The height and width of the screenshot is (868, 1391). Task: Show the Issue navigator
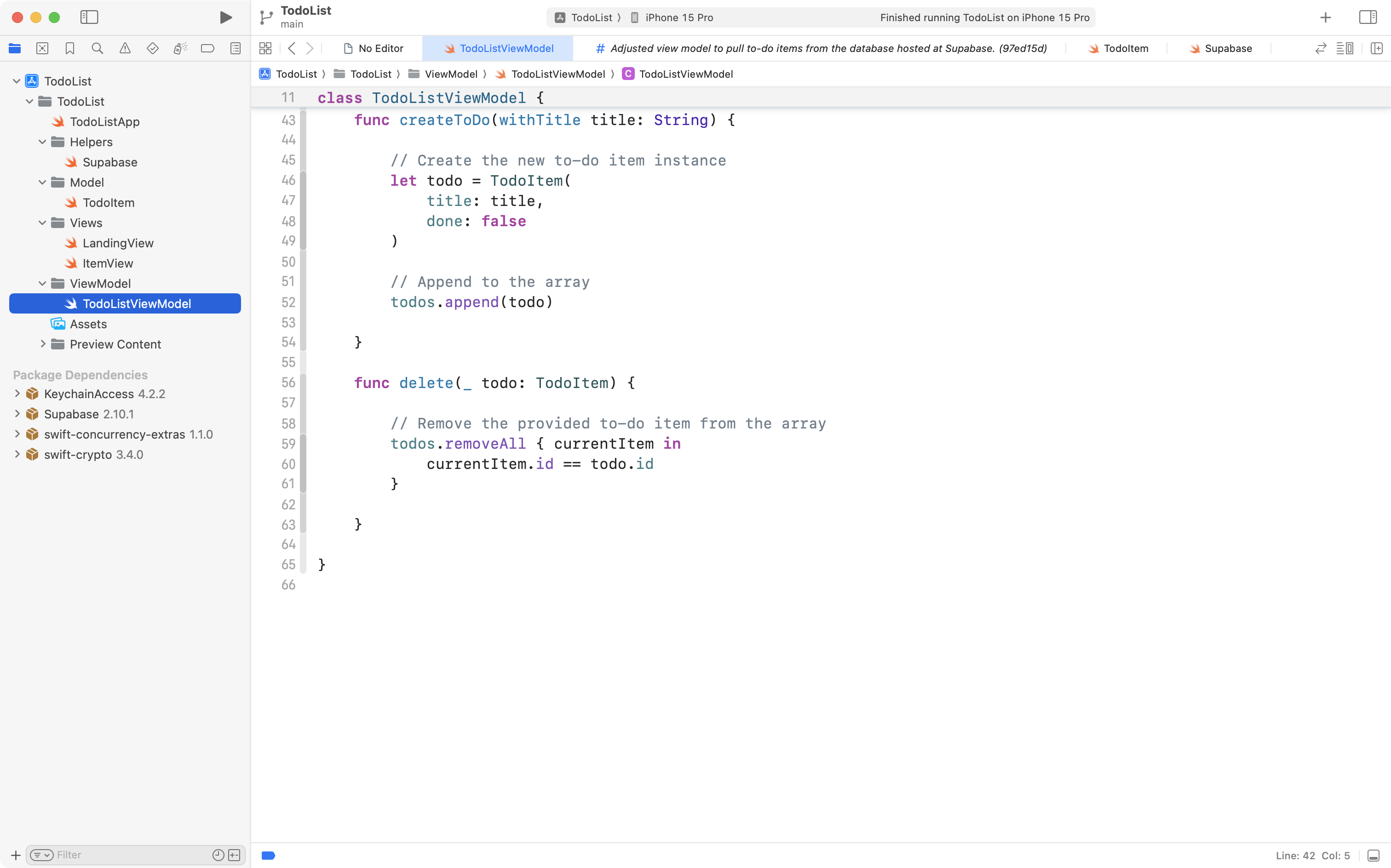(x=125, y=48)
